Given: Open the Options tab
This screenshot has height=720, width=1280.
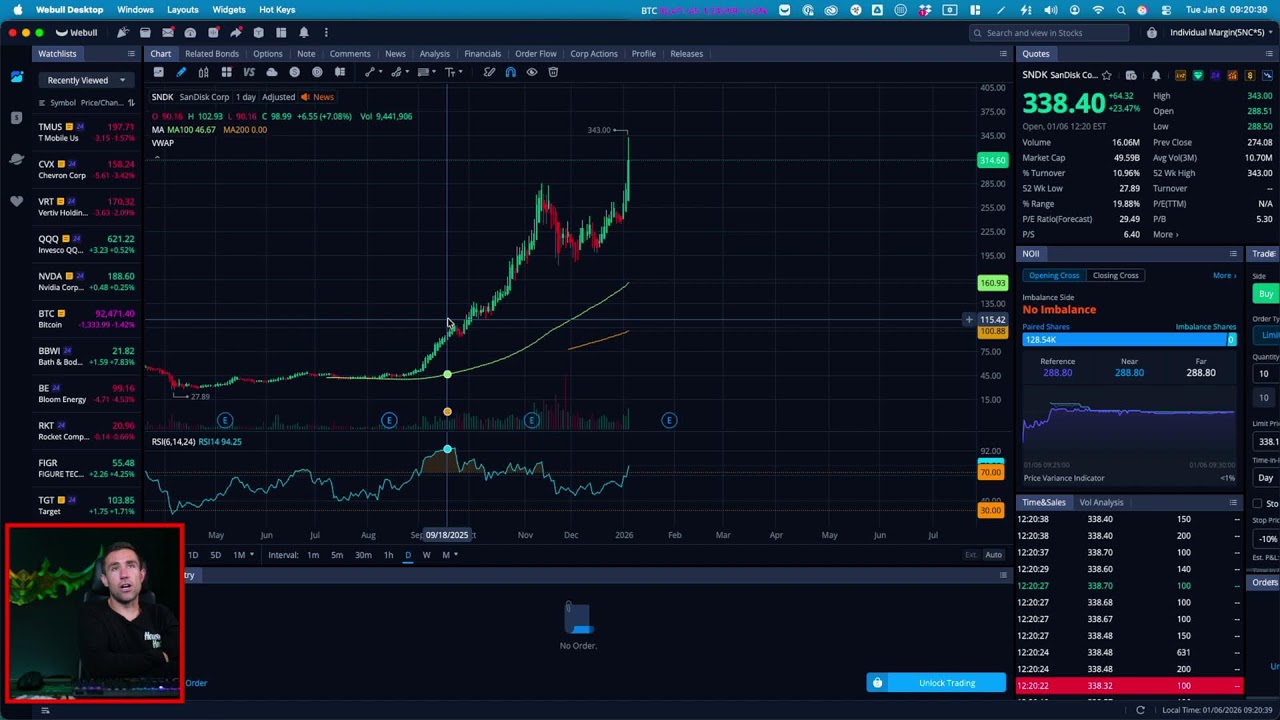Looking at the screenshot, I should pos(267,53).
